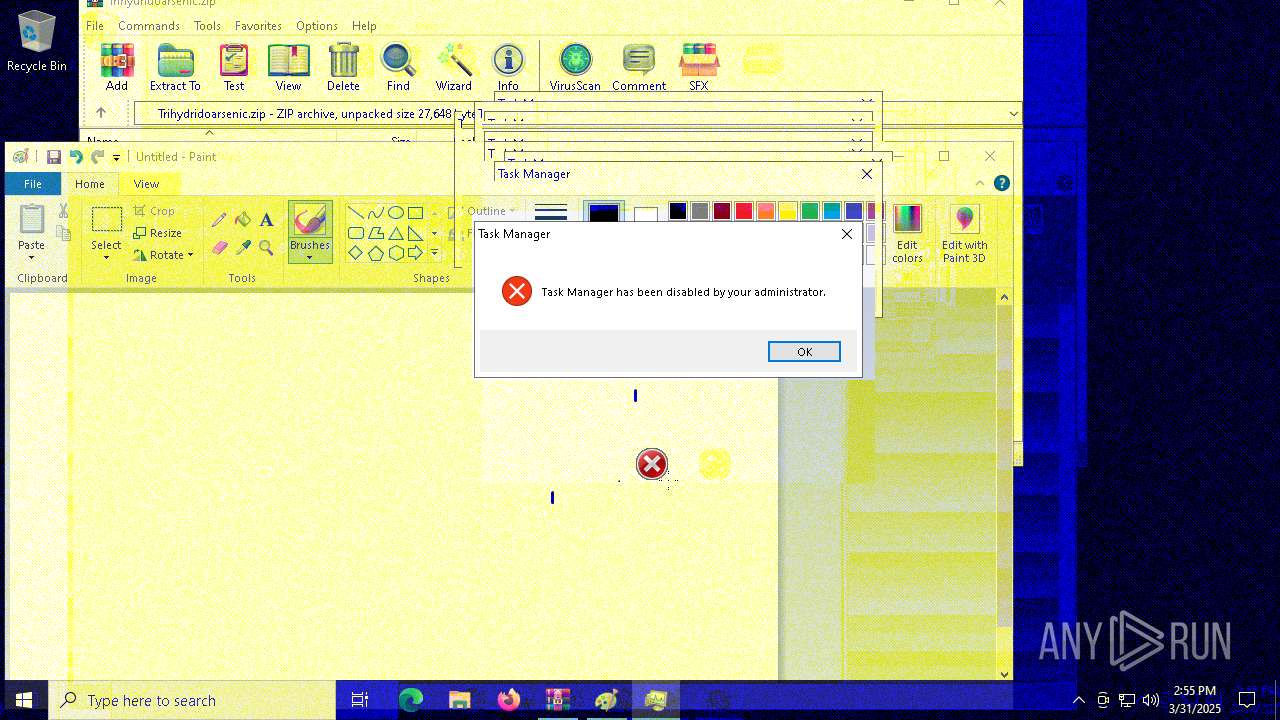Screen dimensions: 1280x720
Task: Switch to the Home tab in Paint
Action: pyautogui.click(x=90, y=184)
